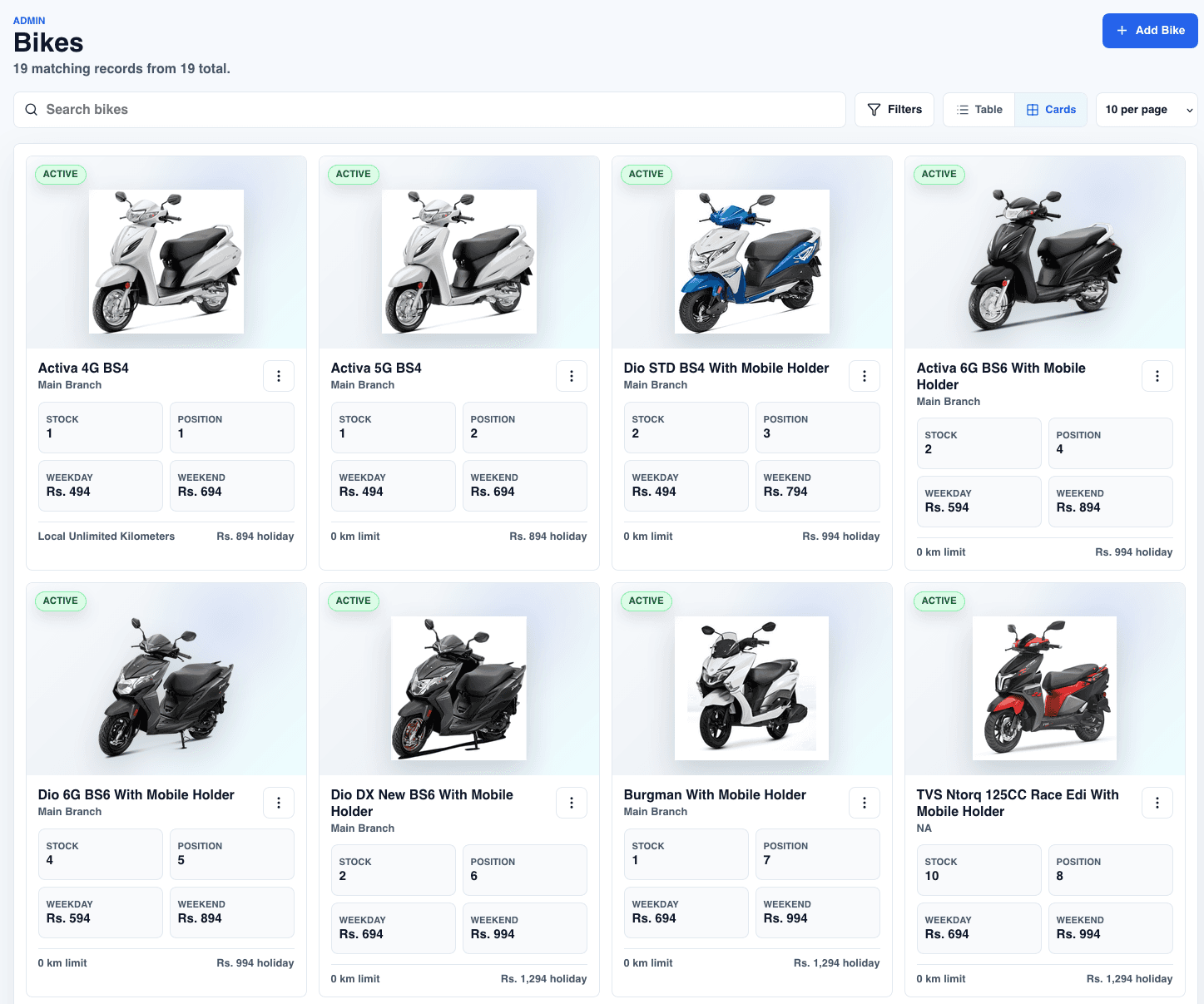
Task: Focus the Search bikes field
Action: click(x=429, y=110)
